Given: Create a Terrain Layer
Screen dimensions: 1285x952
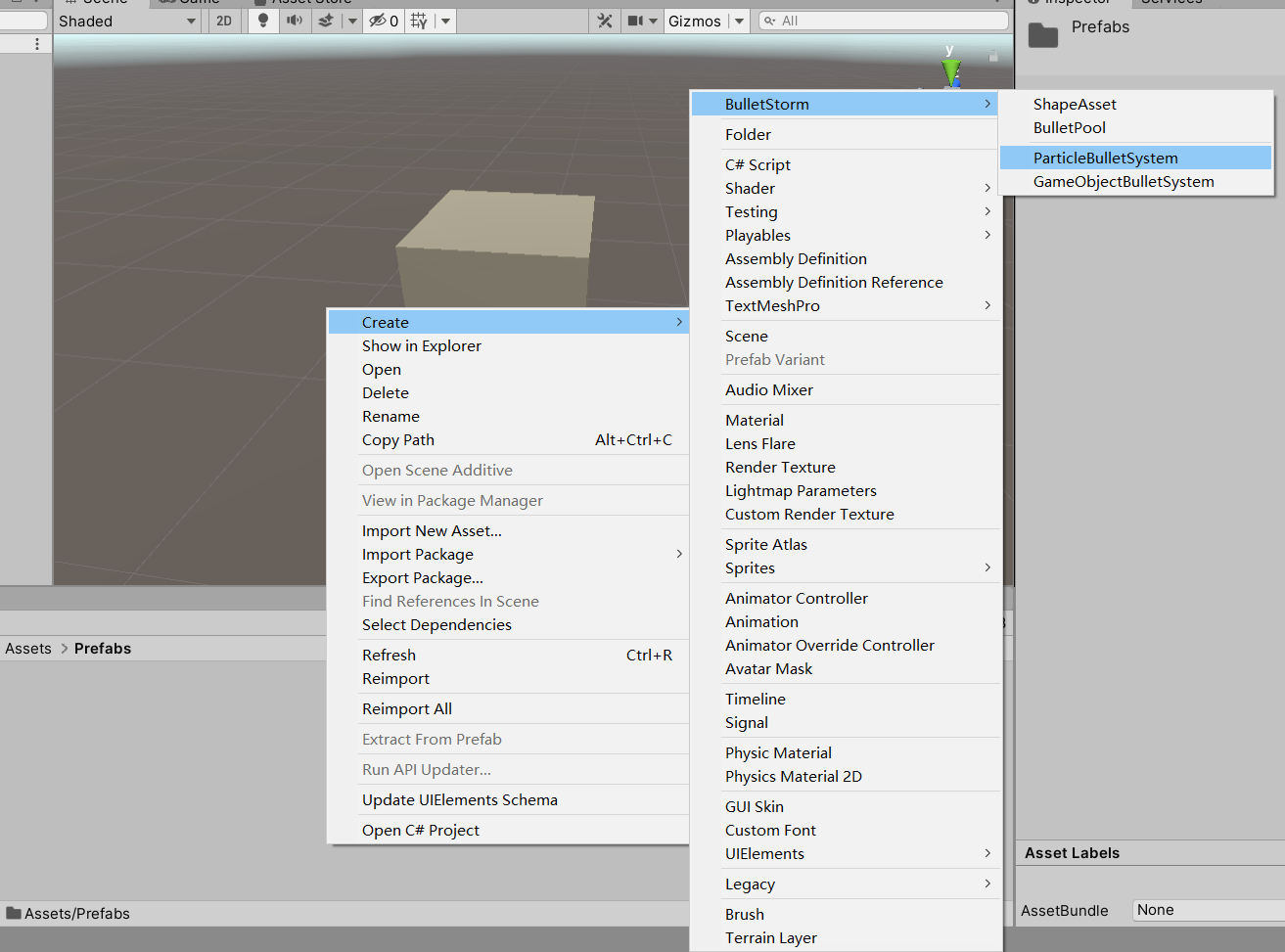Looking at the screenshot, I should click(845, 937).
